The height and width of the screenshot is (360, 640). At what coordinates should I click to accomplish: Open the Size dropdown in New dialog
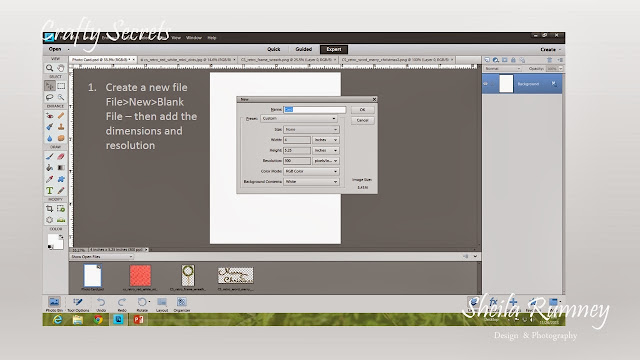[311, 129]
